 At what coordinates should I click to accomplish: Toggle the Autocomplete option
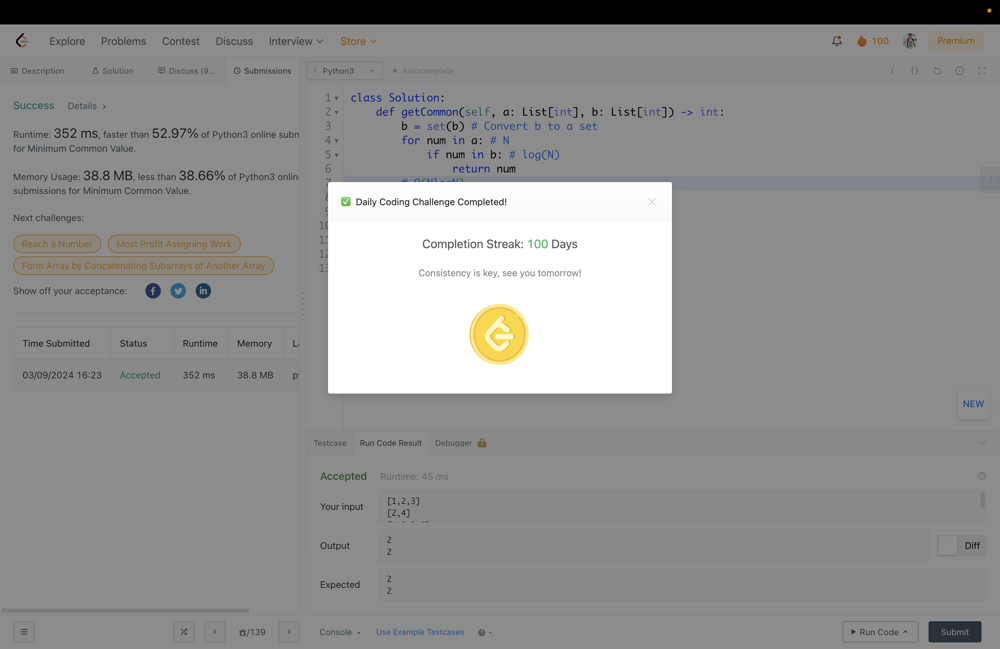point(423,71)
